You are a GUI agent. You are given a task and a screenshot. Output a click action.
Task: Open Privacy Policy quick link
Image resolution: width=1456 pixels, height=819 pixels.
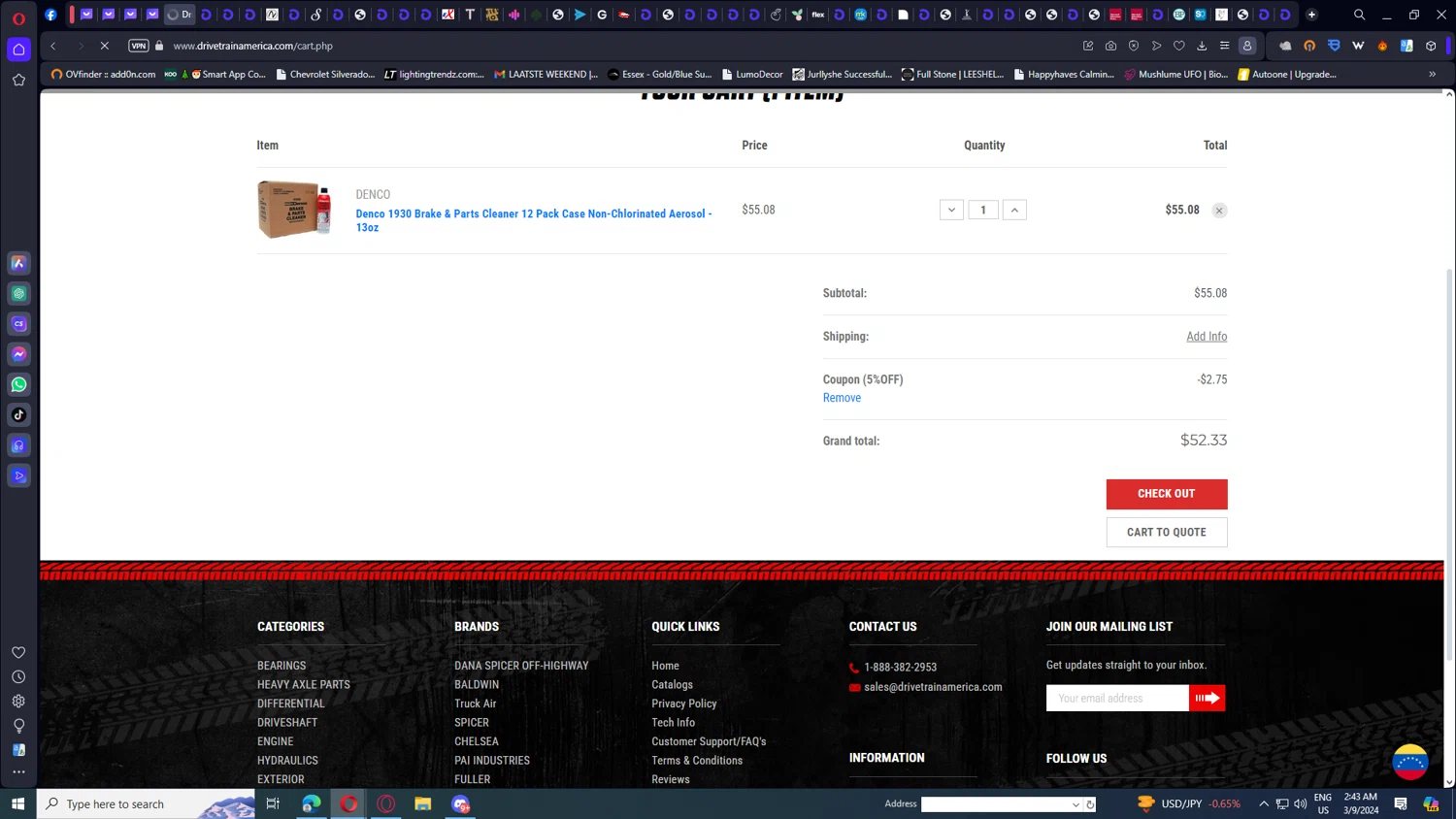[x=684, y=704]
